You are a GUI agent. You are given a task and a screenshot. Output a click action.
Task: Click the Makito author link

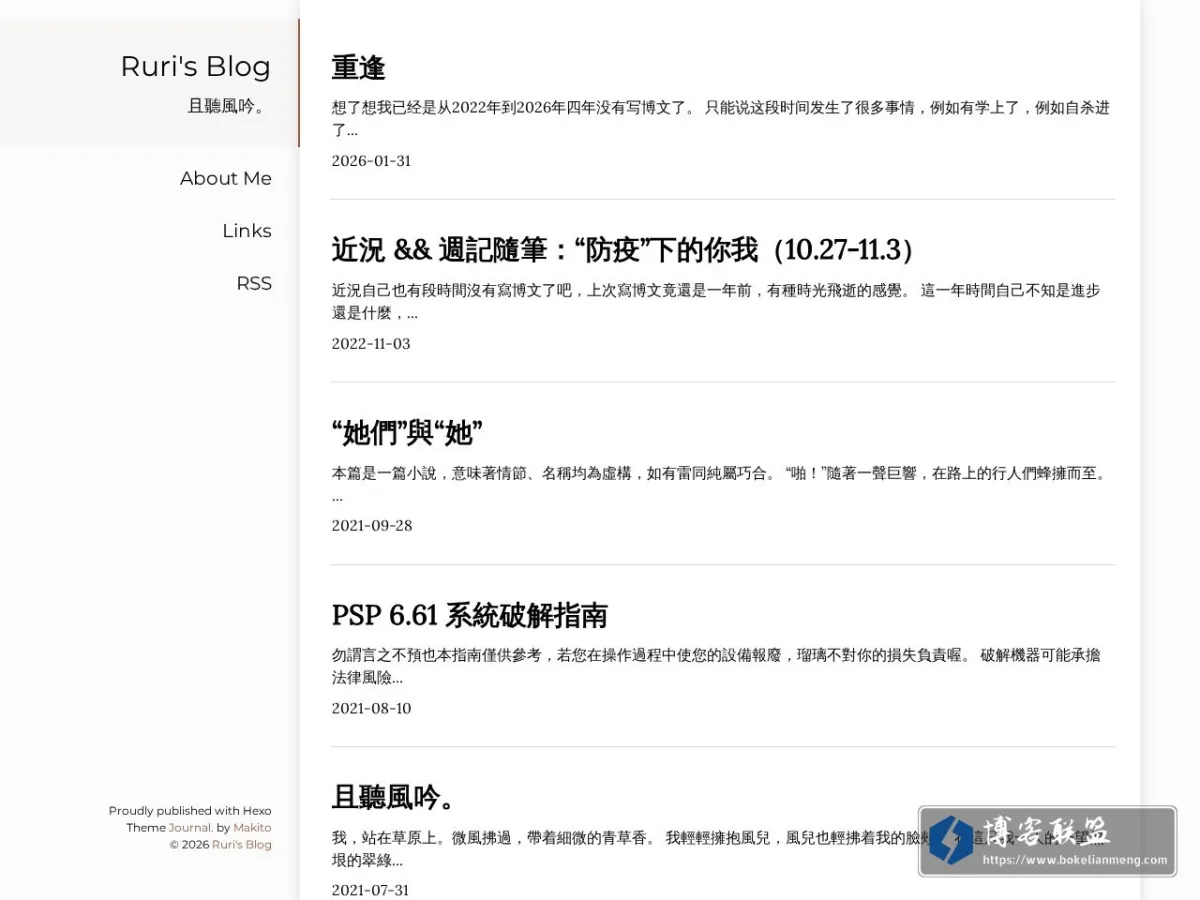pyautogui.click(x=252, y=828)
